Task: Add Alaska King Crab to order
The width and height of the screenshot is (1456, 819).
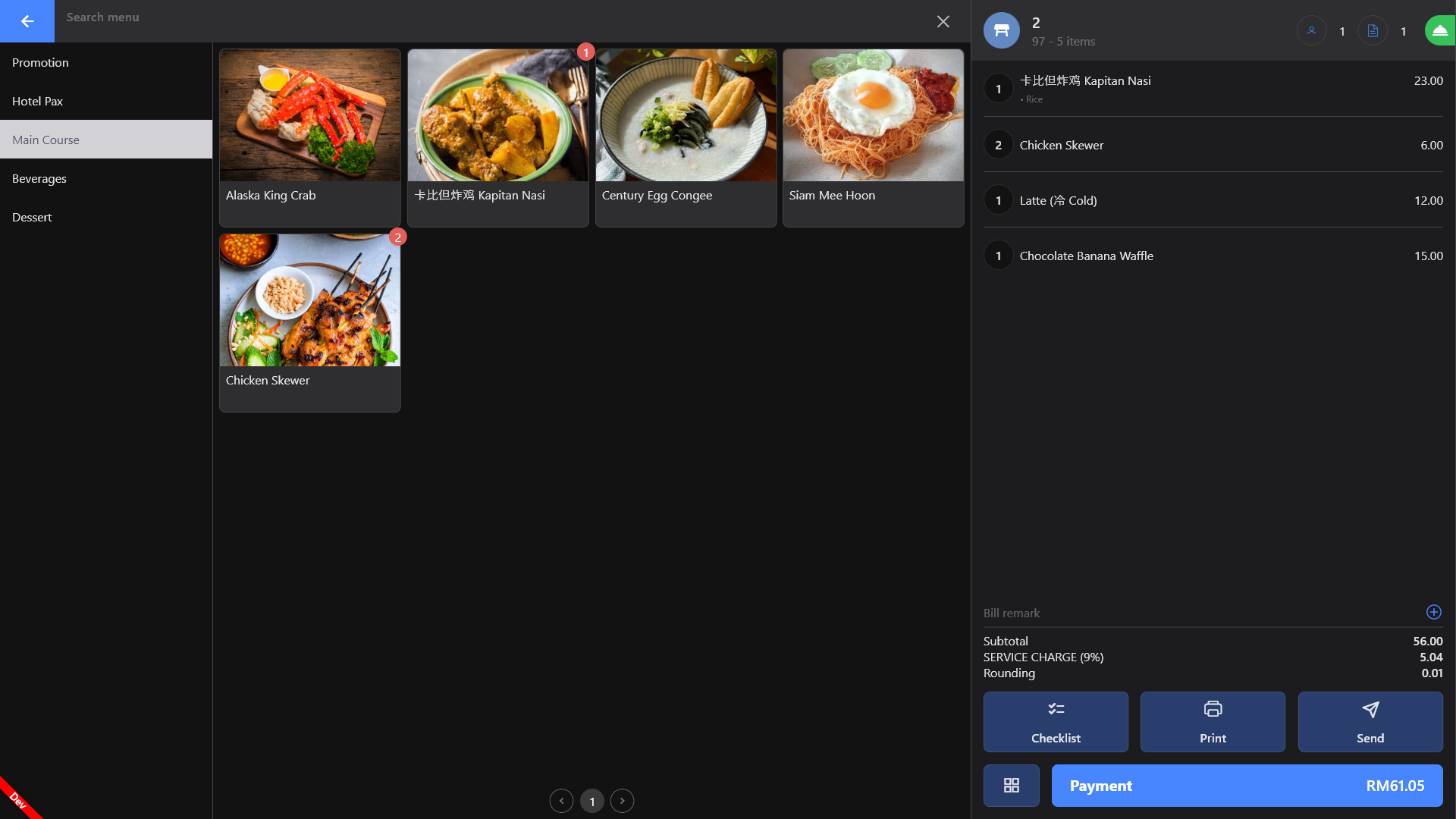Action: tap(310, 138)
